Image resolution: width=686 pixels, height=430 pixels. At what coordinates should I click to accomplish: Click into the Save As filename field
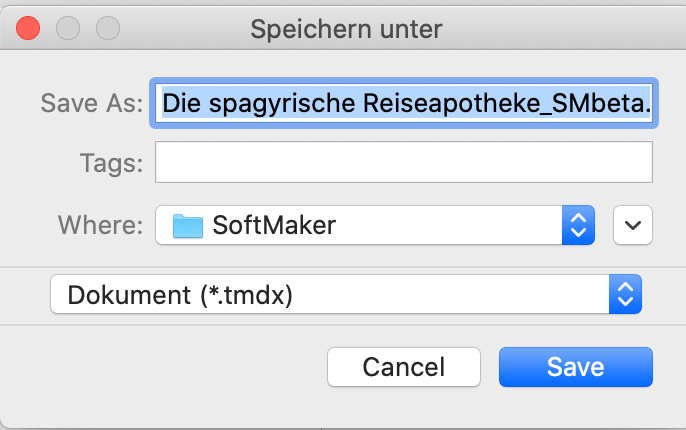coord(403,103)
